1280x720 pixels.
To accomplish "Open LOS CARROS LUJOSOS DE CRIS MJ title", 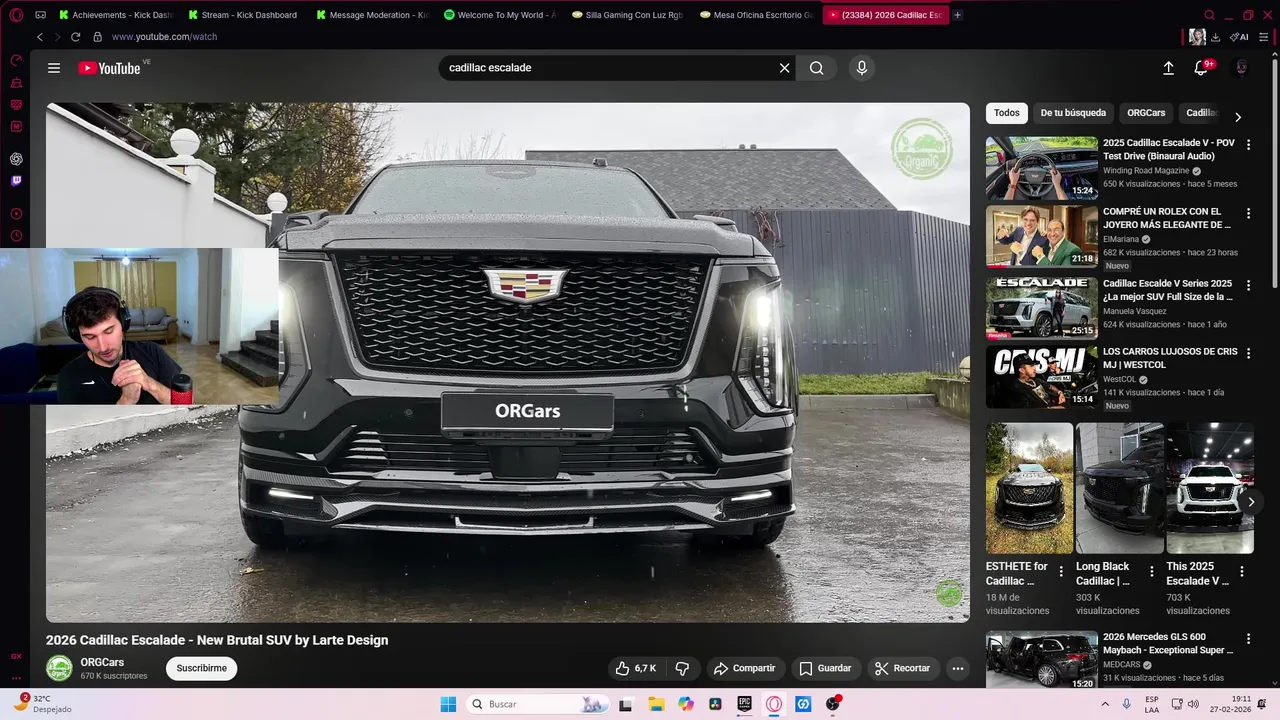I will (x=1170, y=358).
